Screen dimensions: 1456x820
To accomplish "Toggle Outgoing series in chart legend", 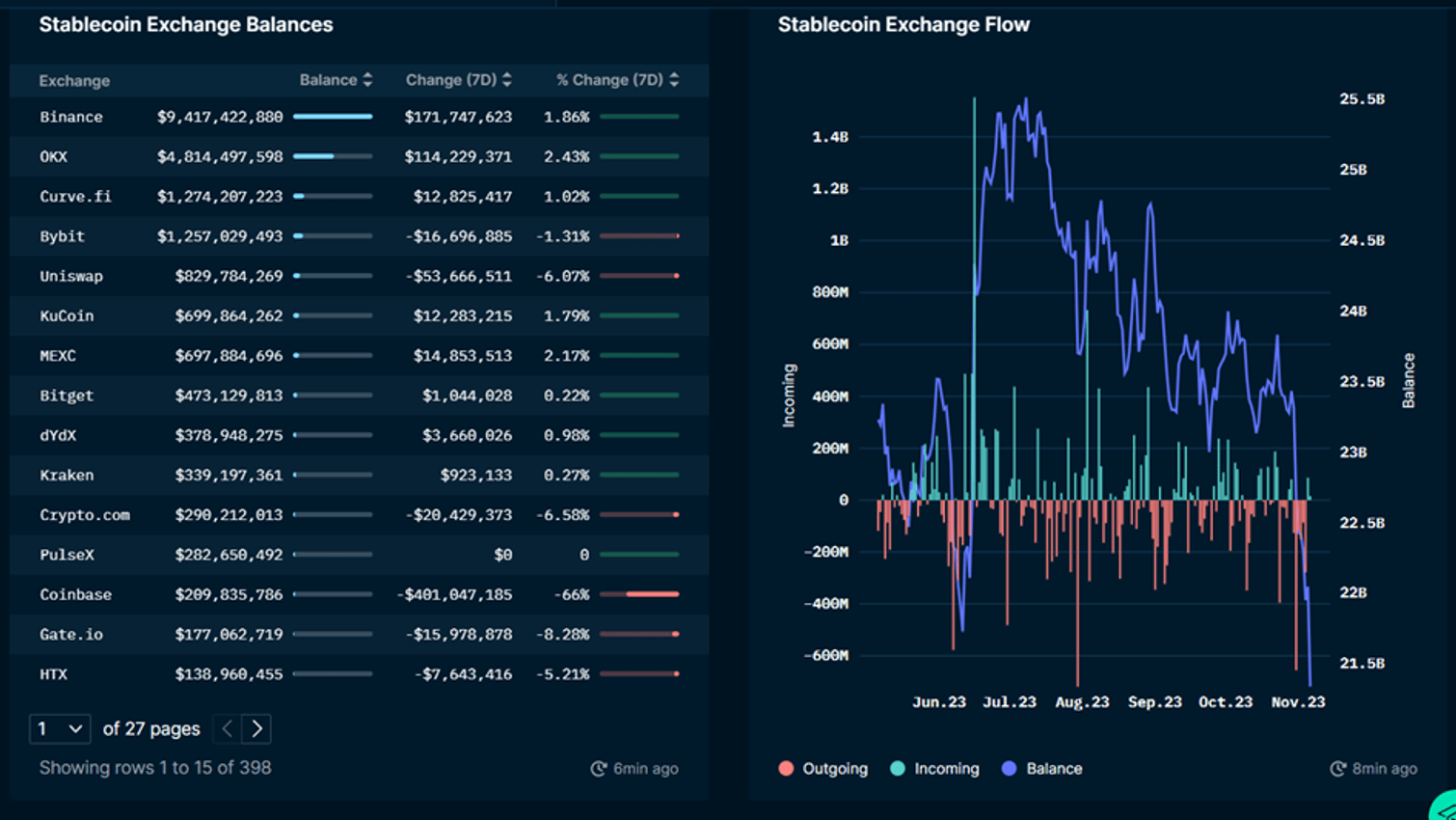I will [x=822, y=769].
